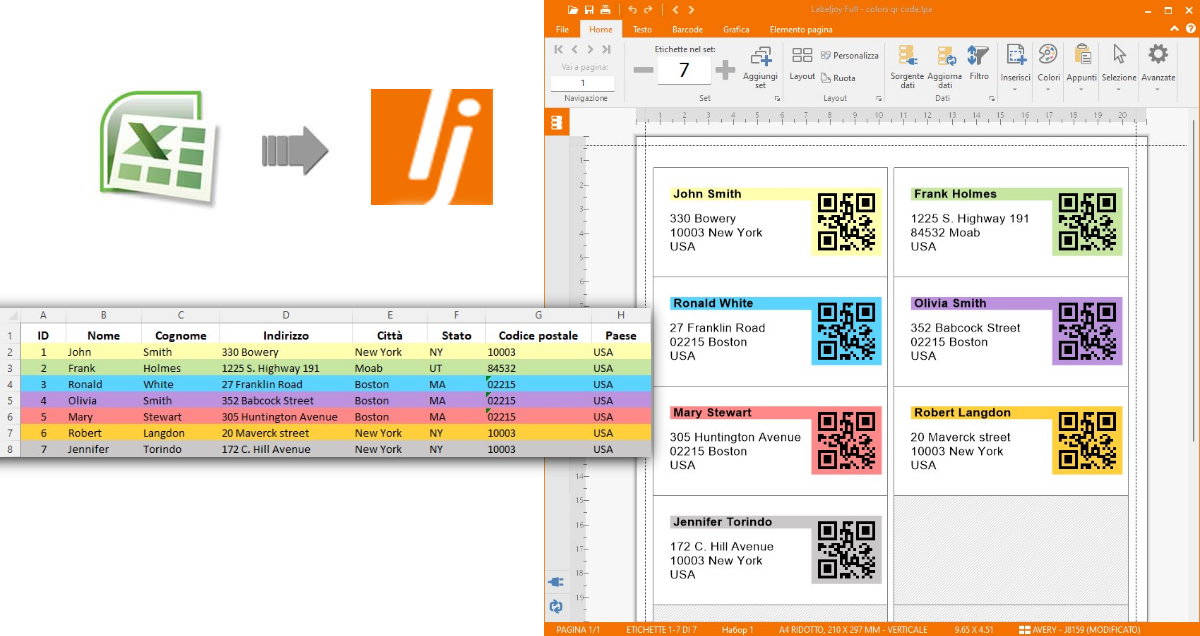Viewport: 1200px width, 636px height.
Task: Select Jennifer Torindo's QR code
Action: pyautogui.click(x=847, y=549)
